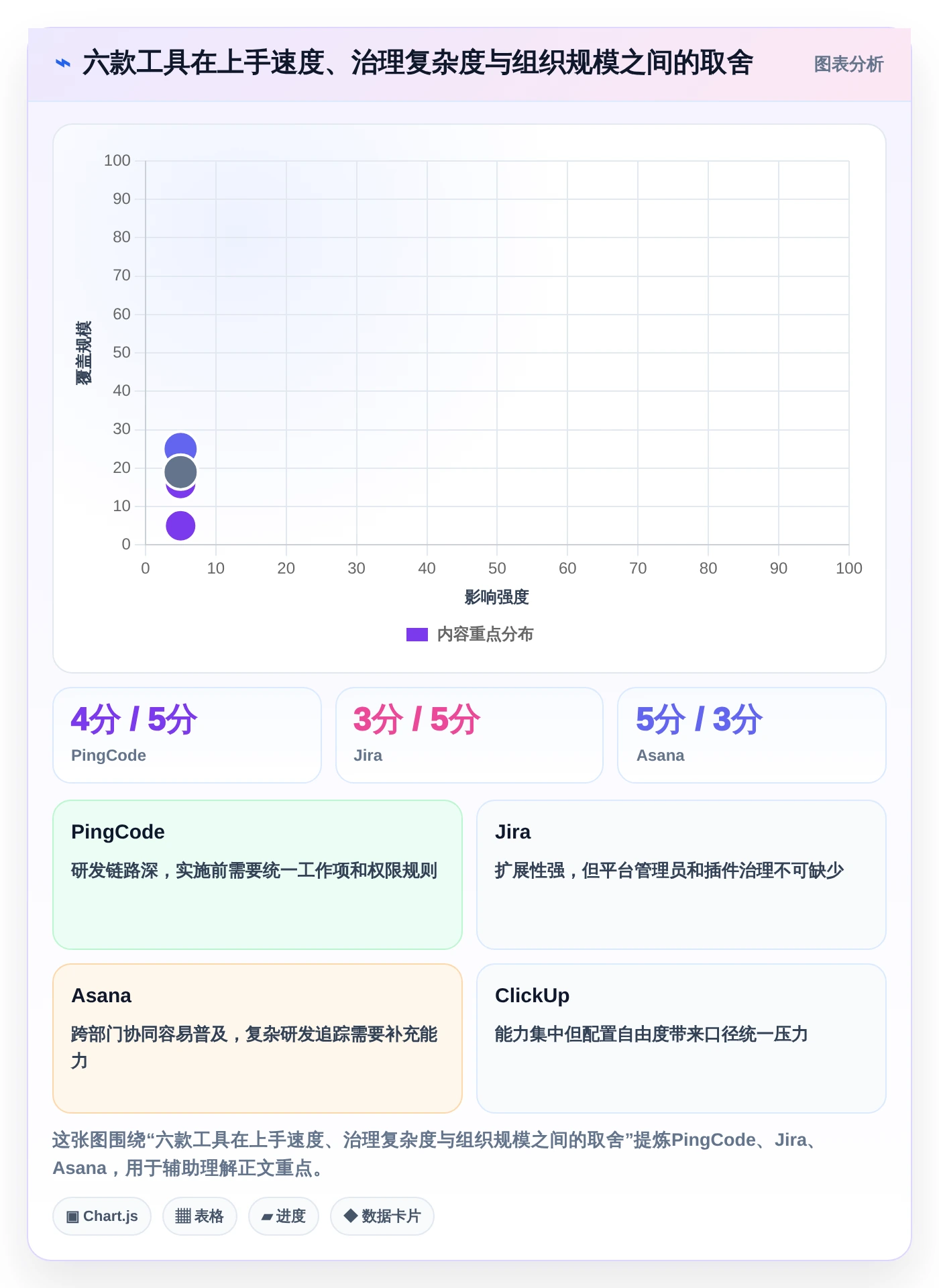Click the text 研发链路深 in the PingCode card

click(x=115, y=871)
